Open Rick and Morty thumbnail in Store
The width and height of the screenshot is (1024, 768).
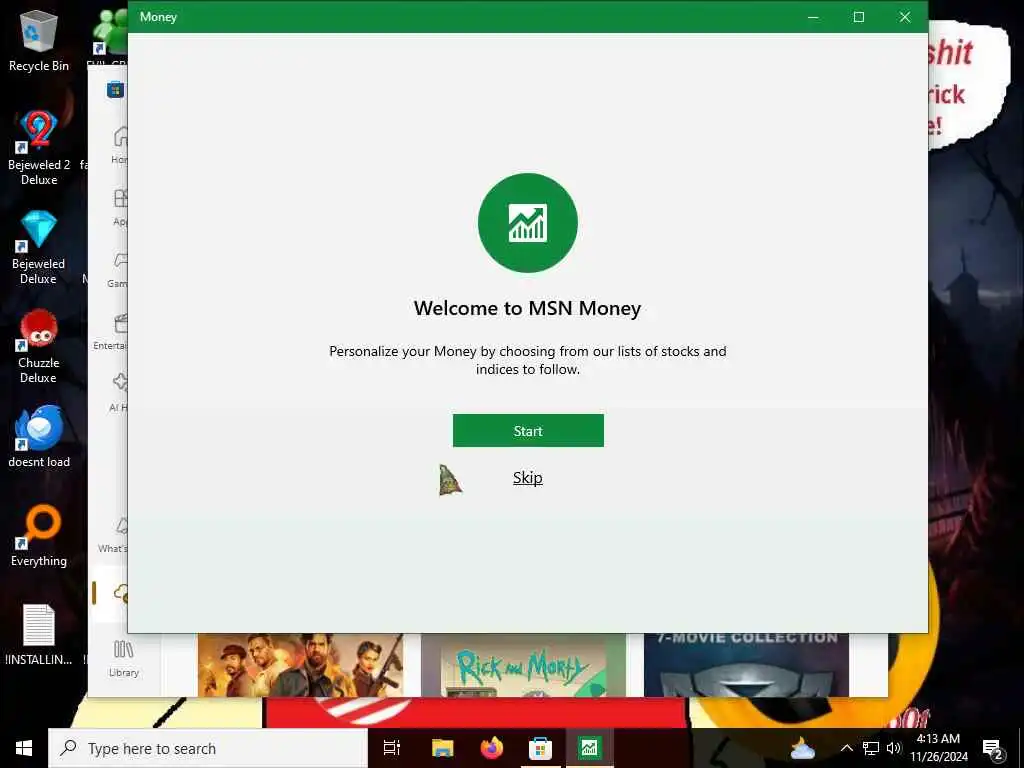click(x=523, y=665)
